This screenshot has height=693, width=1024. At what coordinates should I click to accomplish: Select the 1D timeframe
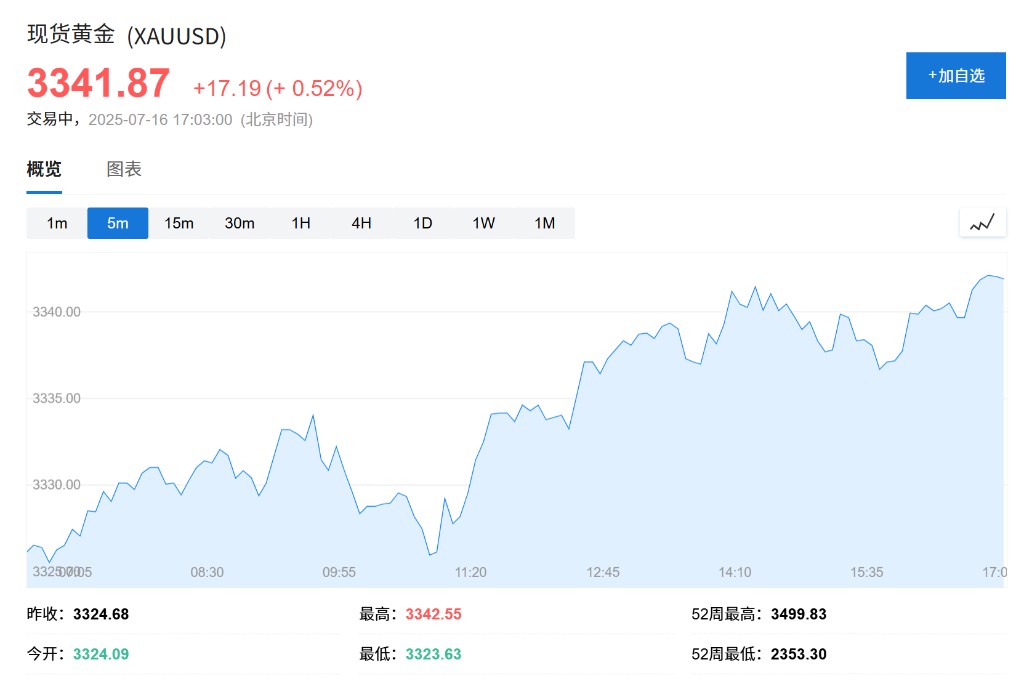tap(423, 223)
